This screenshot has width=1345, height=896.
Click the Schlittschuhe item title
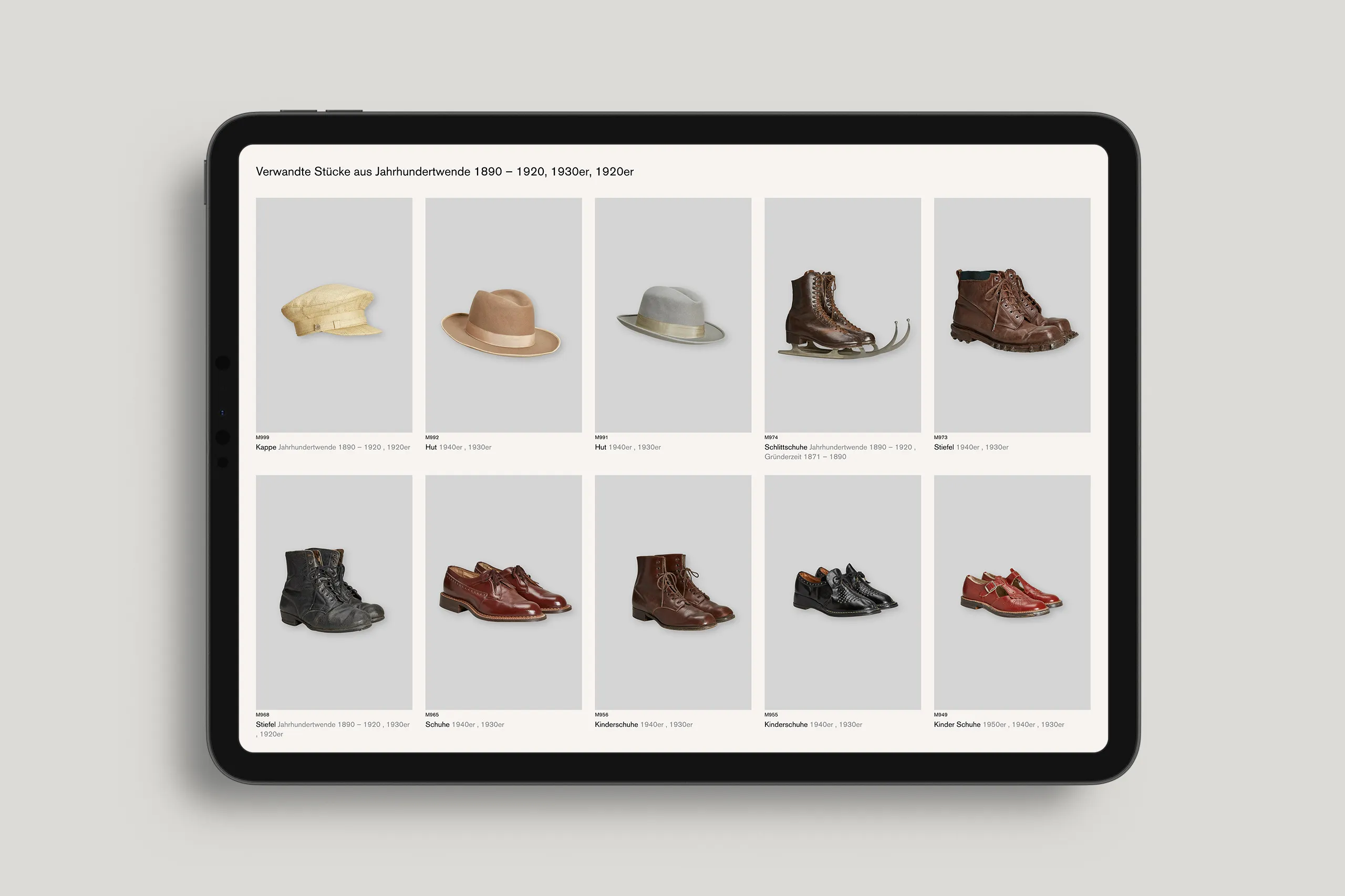tap(785, 447)
